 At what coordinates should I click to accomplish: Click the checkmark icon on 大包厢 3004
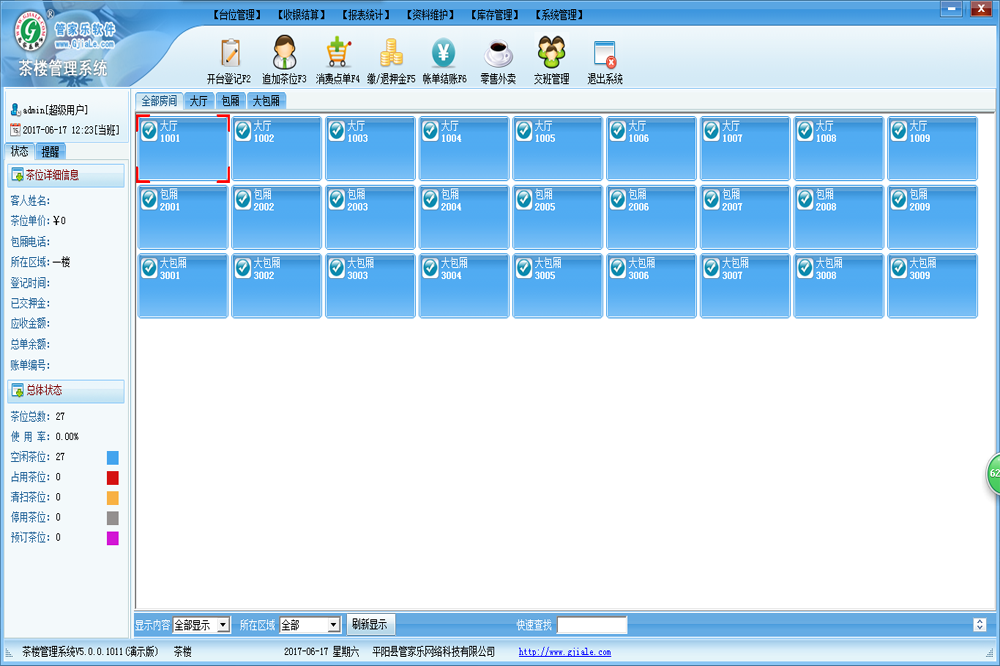coord(430,268)
